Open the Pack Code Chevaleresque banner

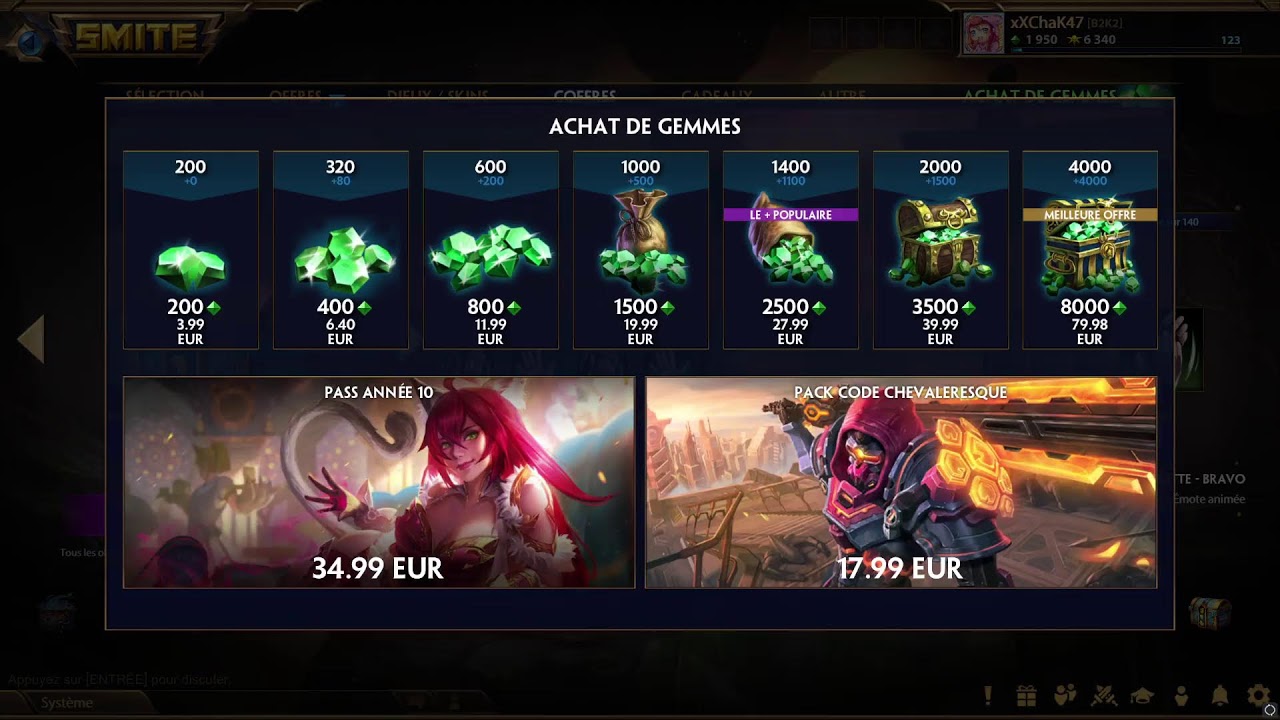pos(901,482)
